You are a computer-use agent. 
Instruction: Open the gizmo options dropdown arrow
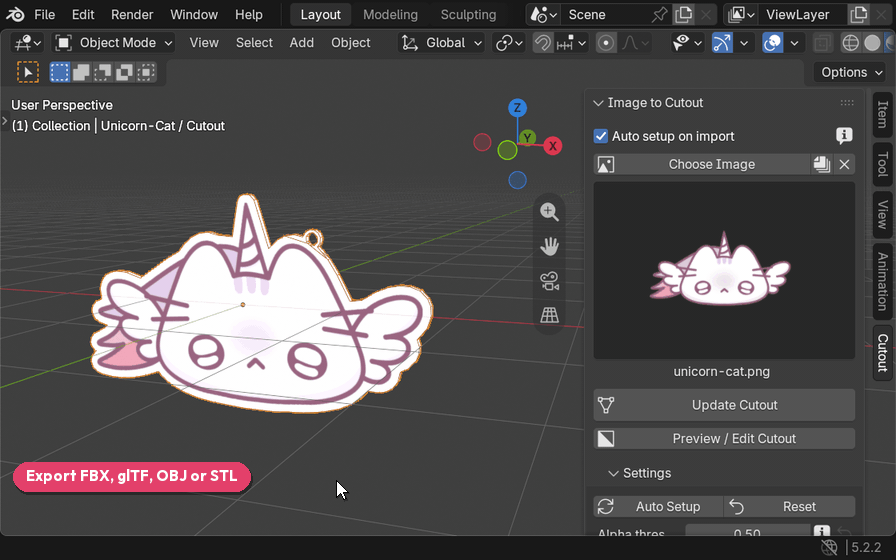coord(744,43)
